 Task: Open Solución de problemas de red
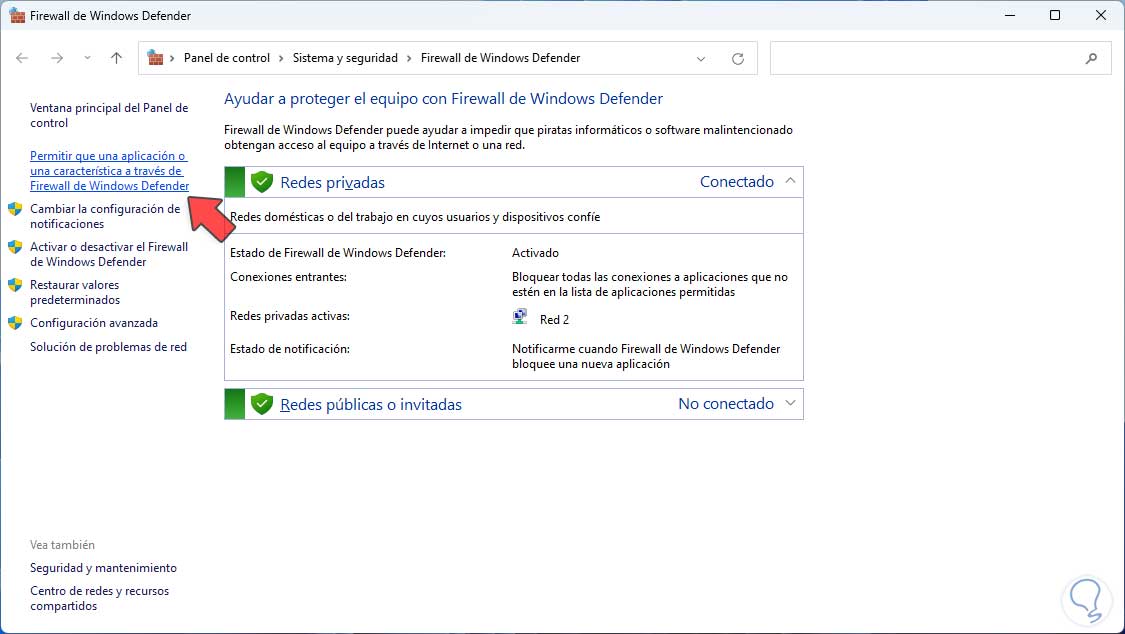(108, 347)
